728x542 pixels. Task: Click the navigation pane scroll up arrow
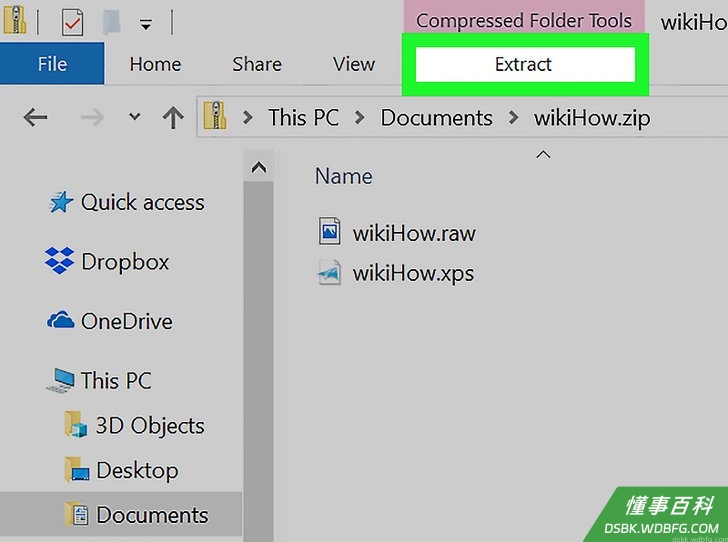point(259,167)
